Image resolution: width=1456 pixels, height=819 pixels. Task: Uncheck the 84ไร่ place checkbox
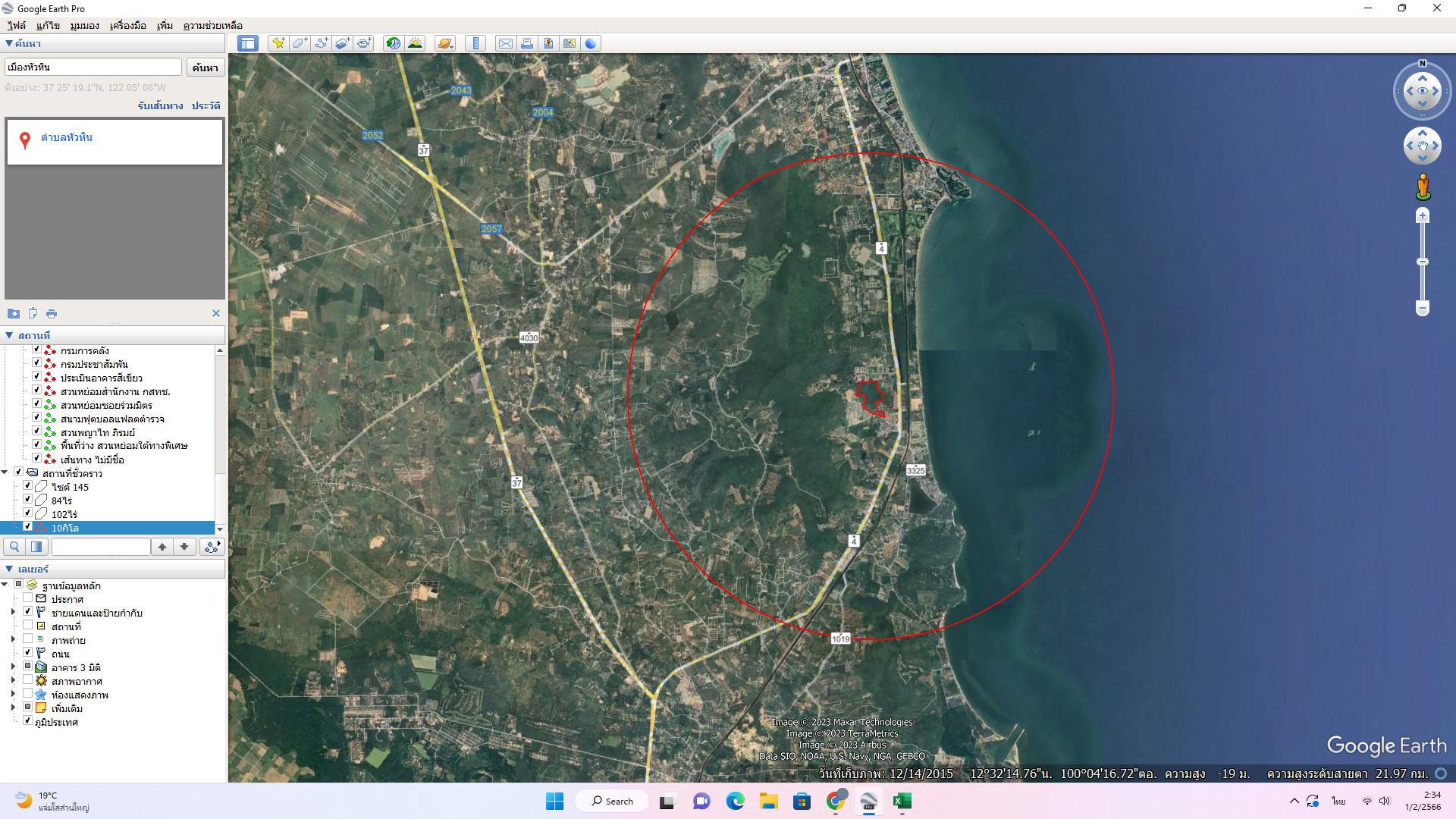coord(28,500)
